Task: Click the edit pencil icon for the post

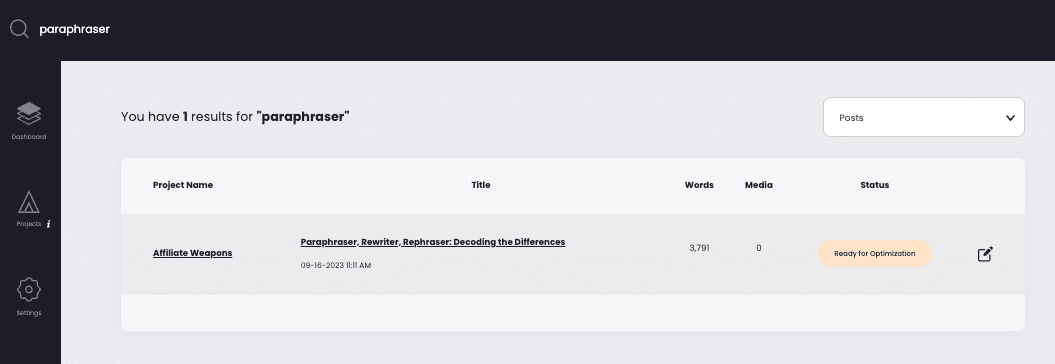Action: (985, 254)
